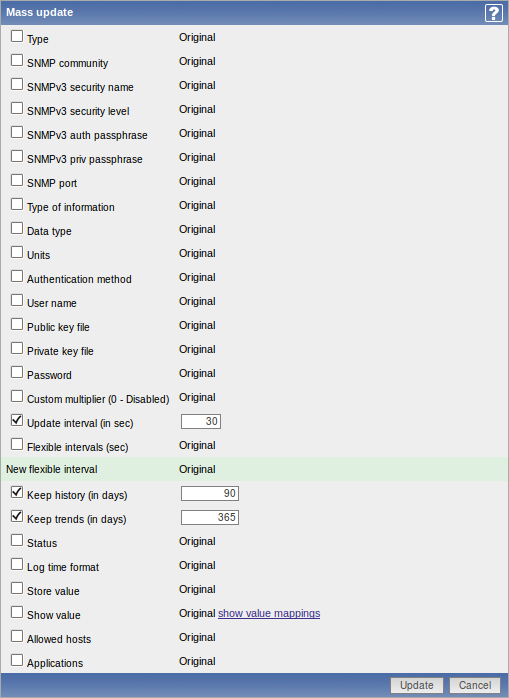This screenshot has width=509, height=698.
Task: Focus the Keep history days field
Action: [210, 494]
